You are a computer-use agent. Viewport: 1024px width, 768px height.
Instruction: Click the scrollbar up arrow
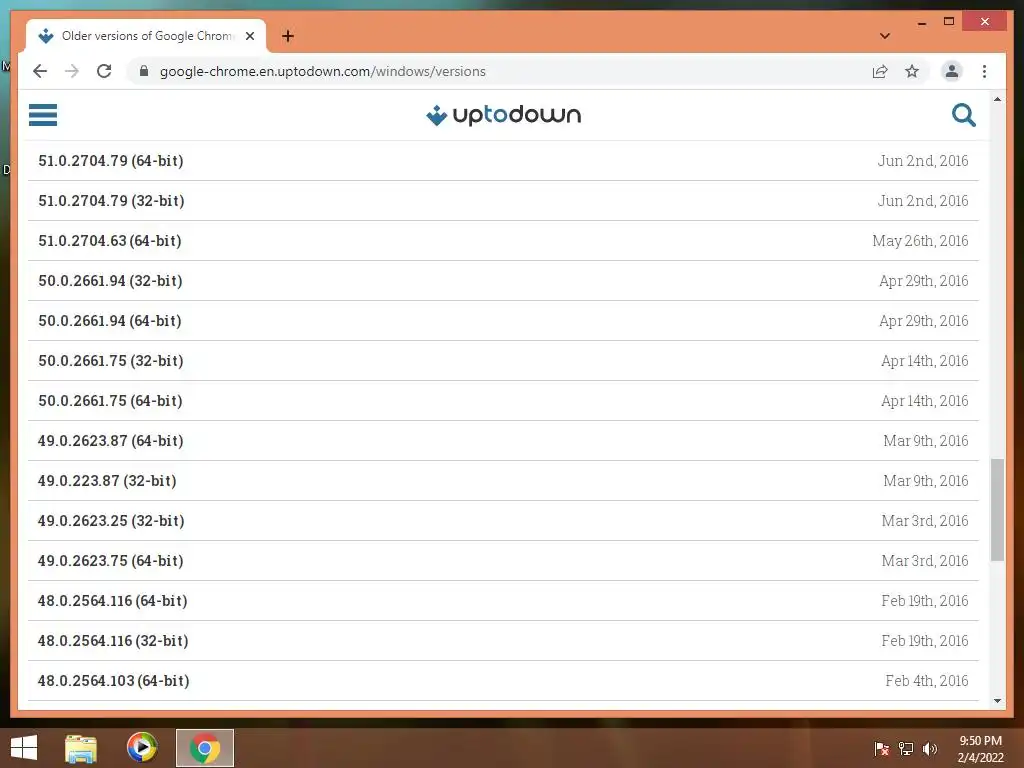(x=997, y=99)
